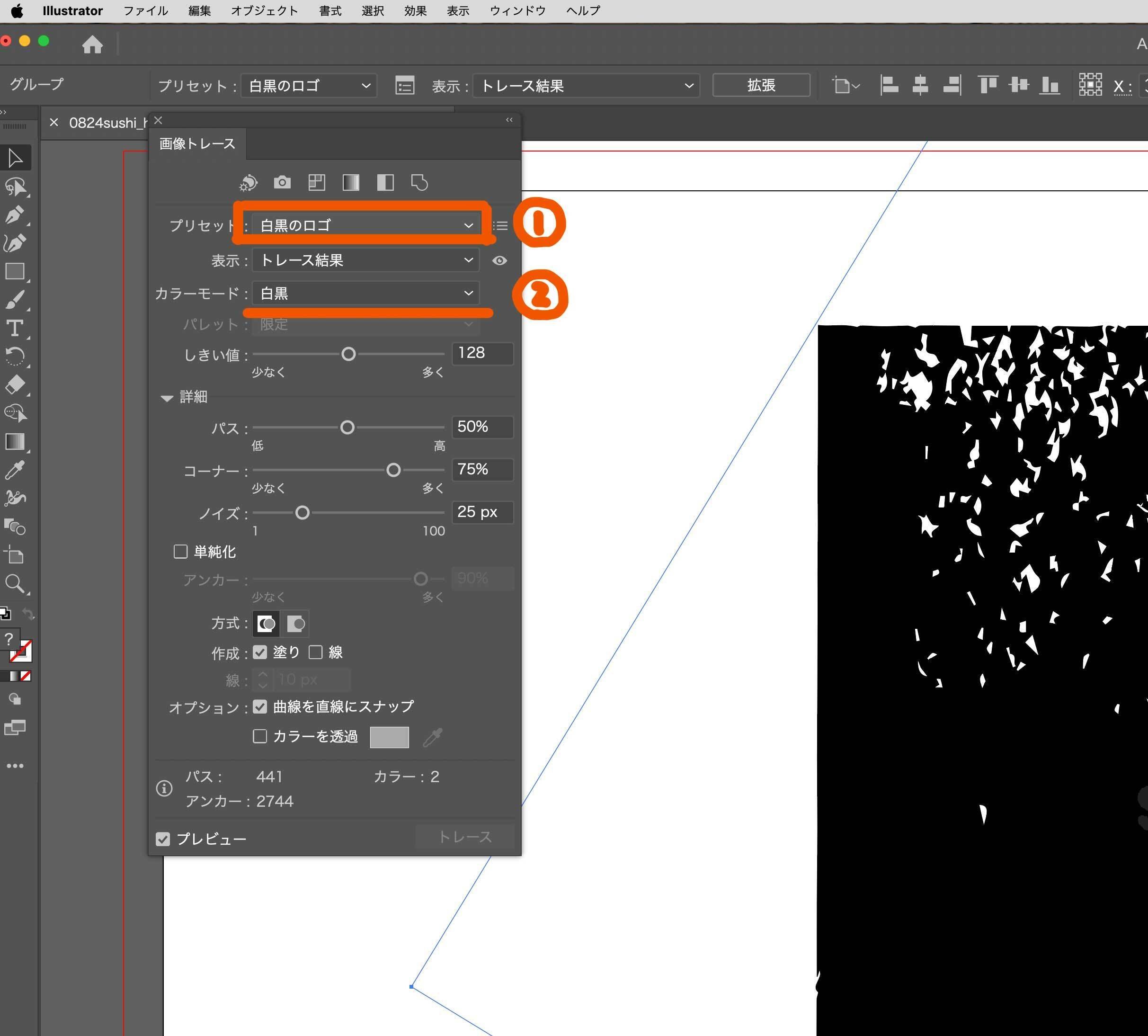Viewport: 1148px width, 1036px height.
Task: Open the Apple menu
Action: click(x=17, y=11)
